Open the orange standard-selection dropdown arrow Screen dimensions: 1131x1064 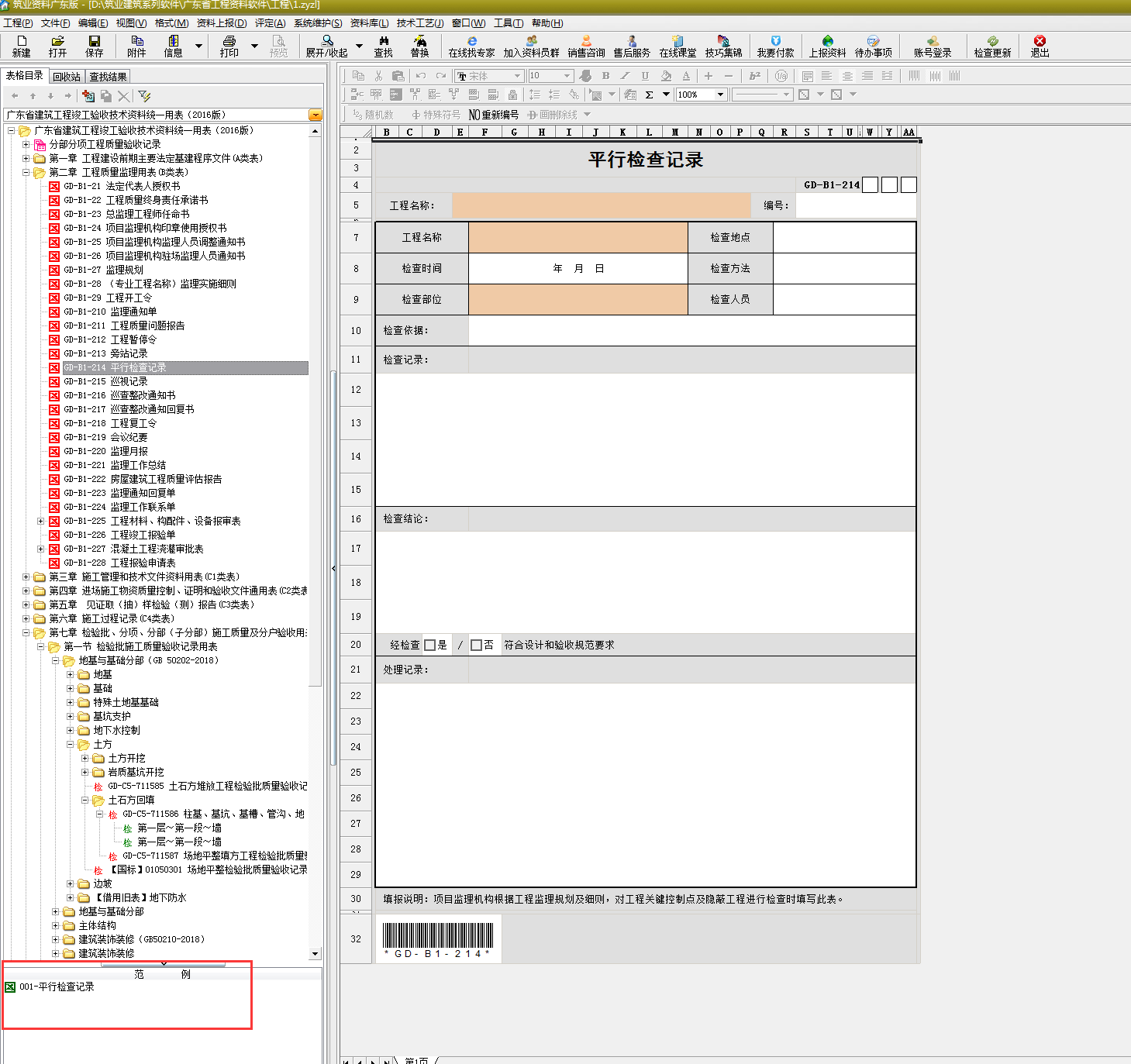click(x=315, y=115)
